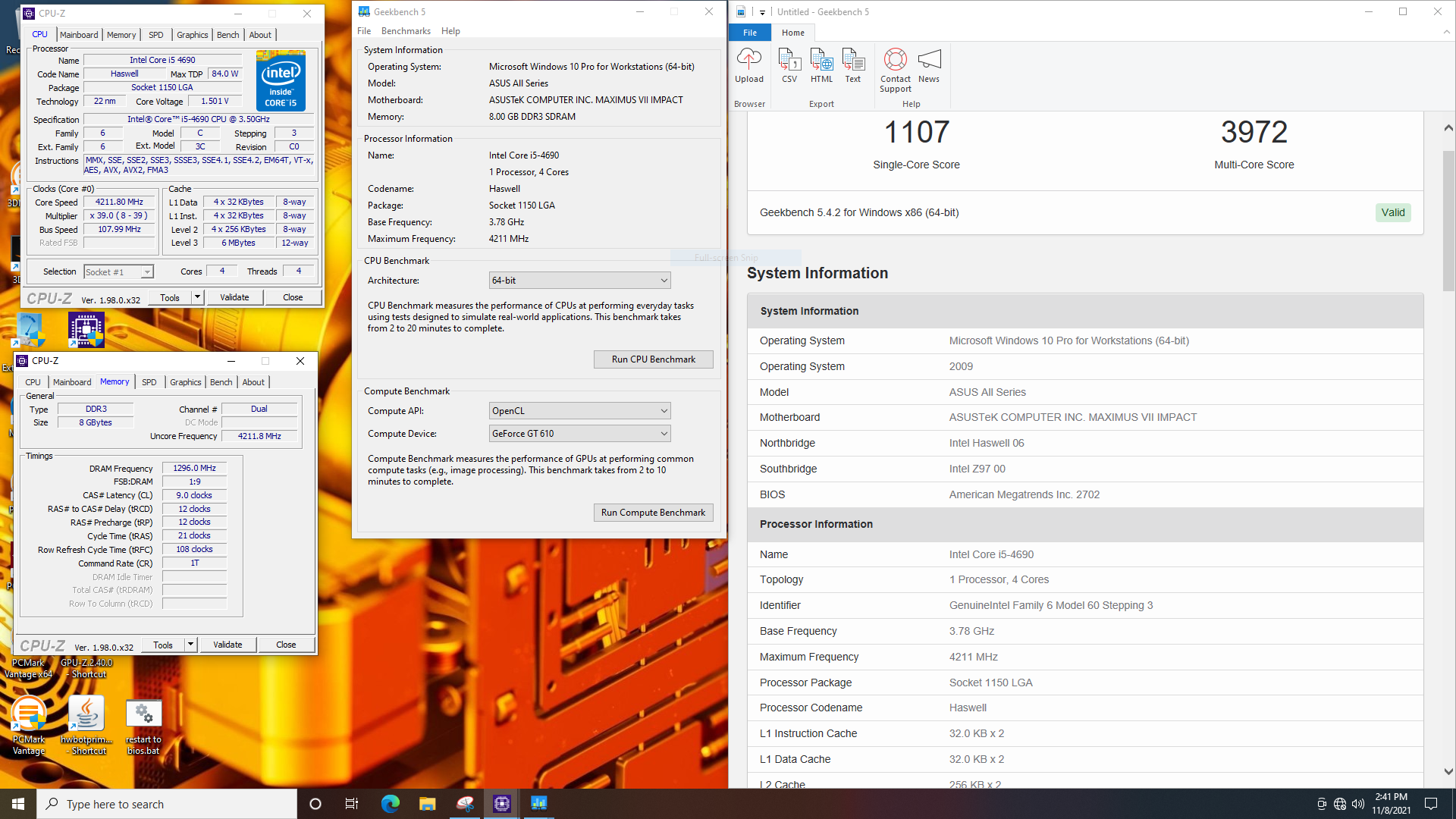The width and height of the screenshot is (1456, 819).
Task: Click Validate in upper CPU-Z window
Action: 234,297
